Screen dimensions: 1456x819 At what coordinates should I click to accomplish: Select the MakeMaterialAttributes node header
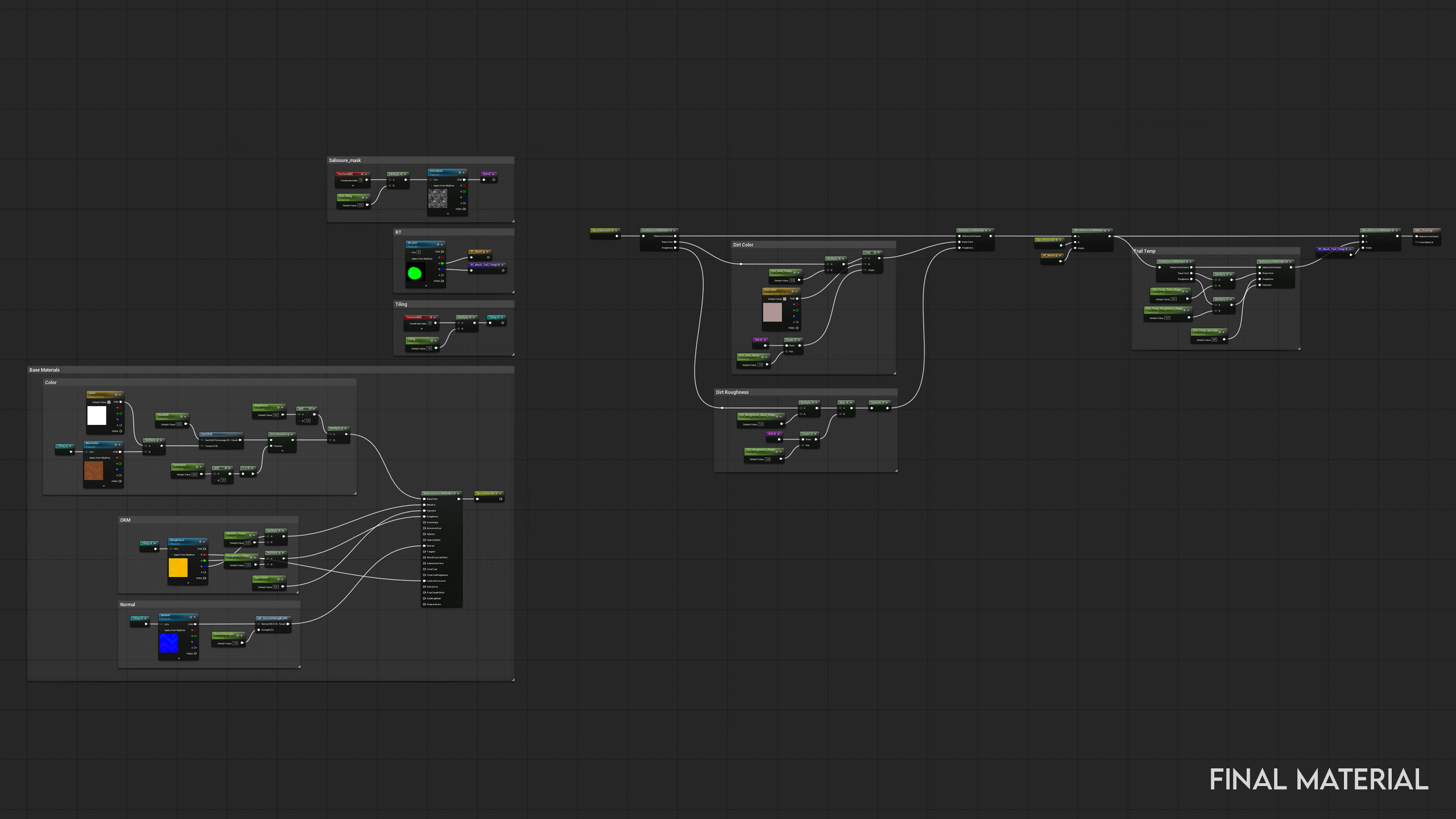pos(439,493)
